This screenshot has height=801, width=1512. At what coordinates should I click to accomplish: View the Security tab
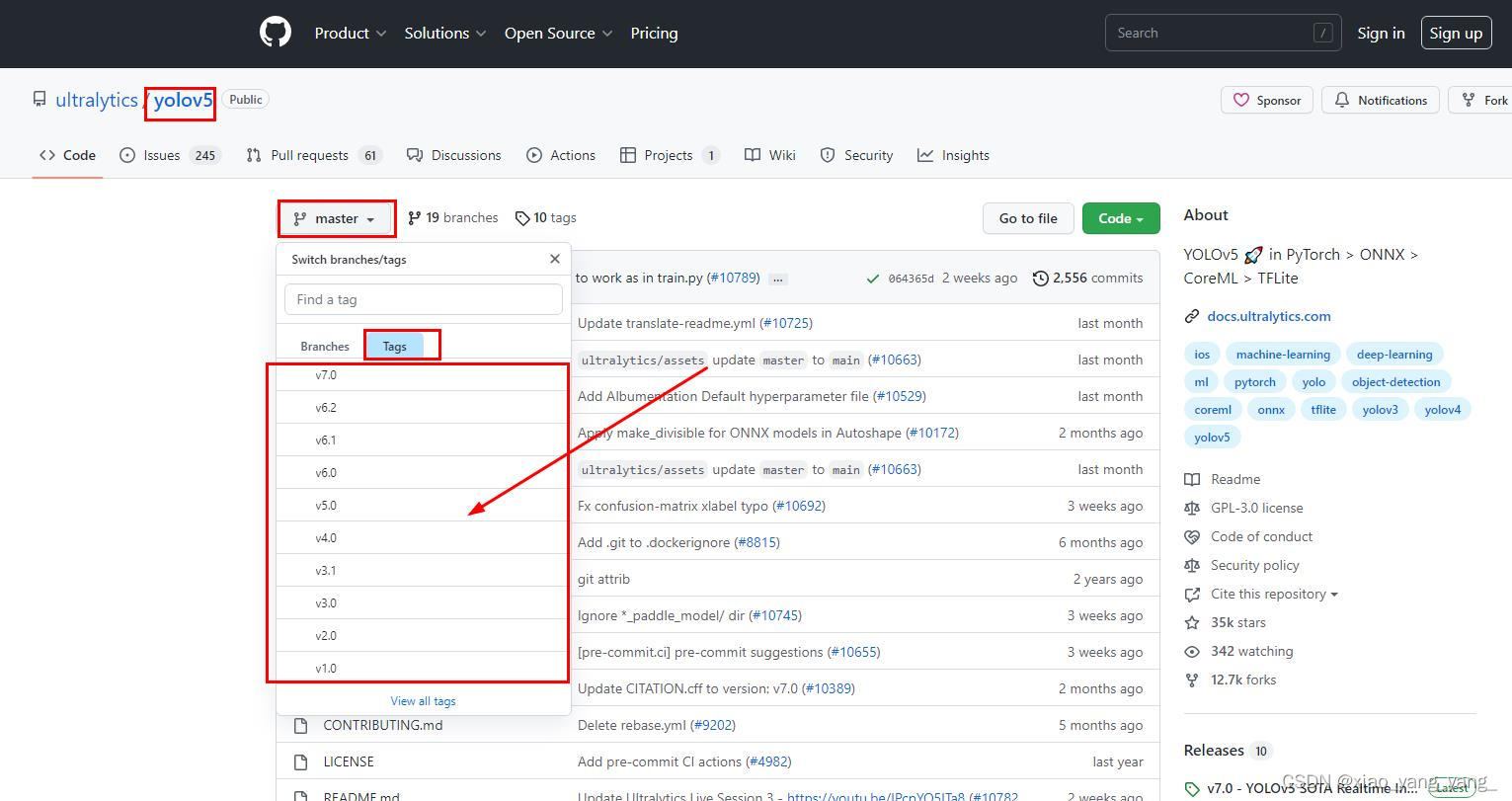click(x=856, y=155)
